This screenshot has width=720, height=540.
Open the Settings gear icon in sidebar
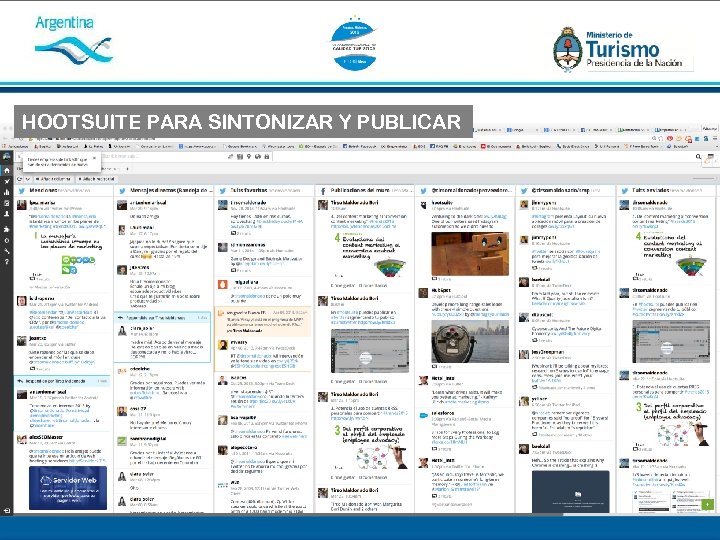point(6,240)
